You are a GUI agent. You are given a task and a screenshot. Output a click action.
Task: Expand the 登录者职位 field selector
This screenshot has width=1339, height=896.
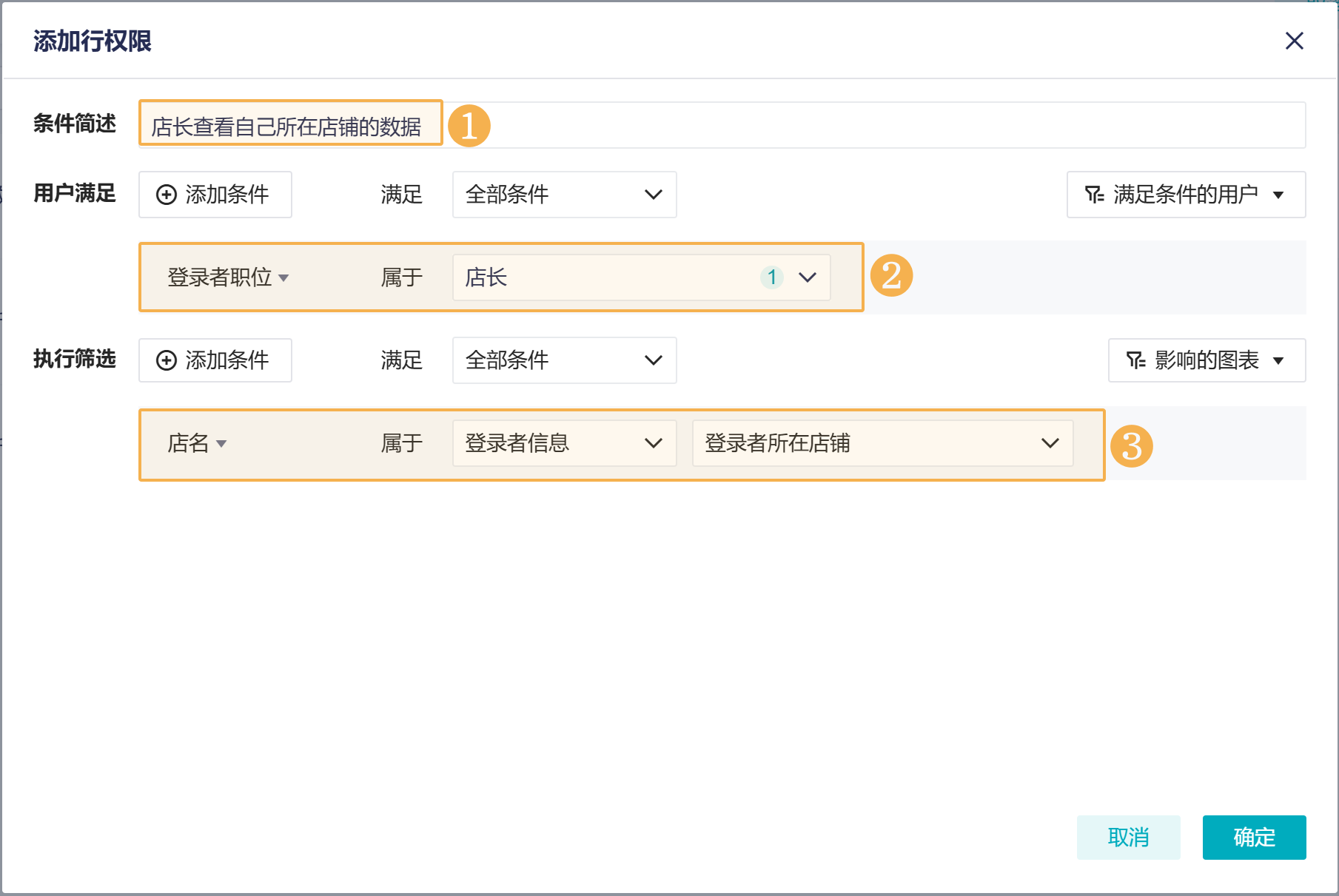coord(227,277)
